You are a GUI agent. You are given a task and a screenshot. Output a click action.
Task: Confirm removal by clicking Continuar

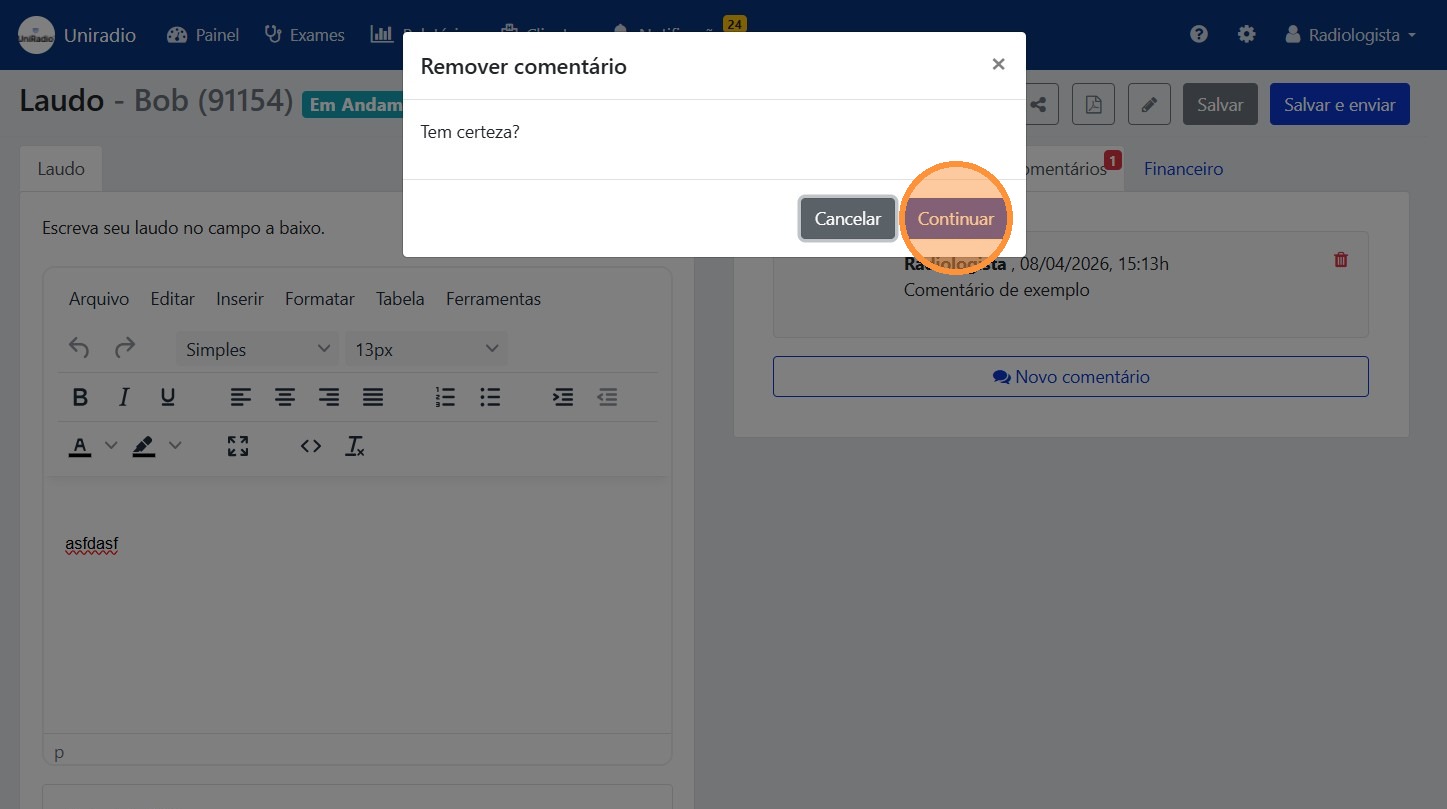click(955, 218)
